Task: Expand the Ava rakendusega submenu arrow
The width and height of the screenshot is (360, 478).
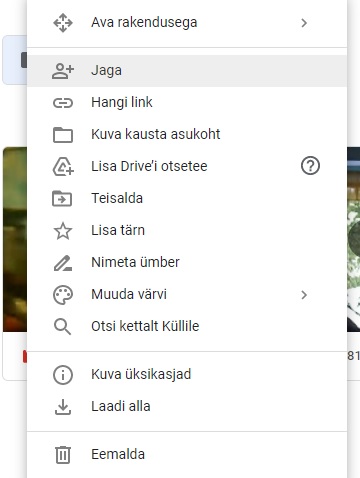Action: click(304, 23)
